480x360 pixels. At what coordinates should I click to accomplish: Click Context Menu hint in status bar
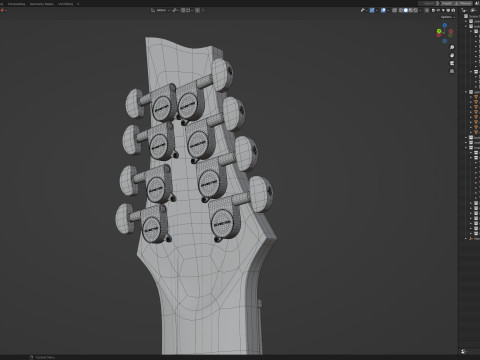pyautogui.click(x=42, y=357)
